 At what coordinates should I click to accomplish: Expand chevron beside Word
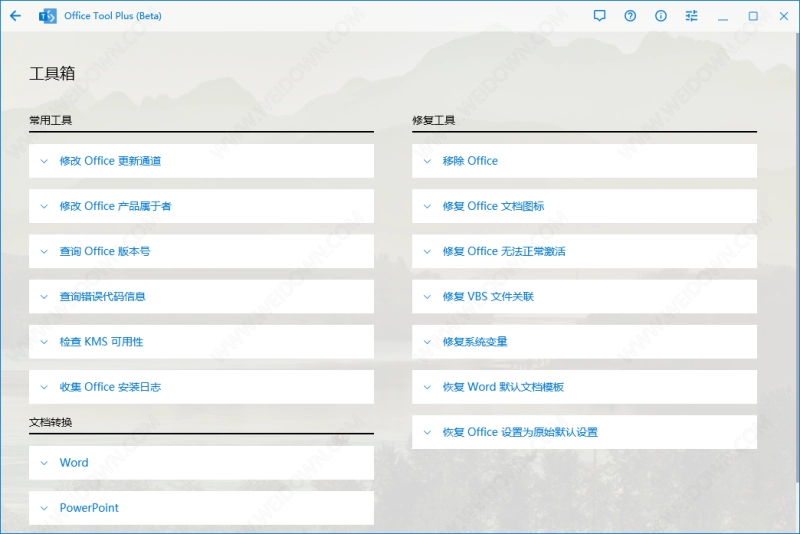44,463
